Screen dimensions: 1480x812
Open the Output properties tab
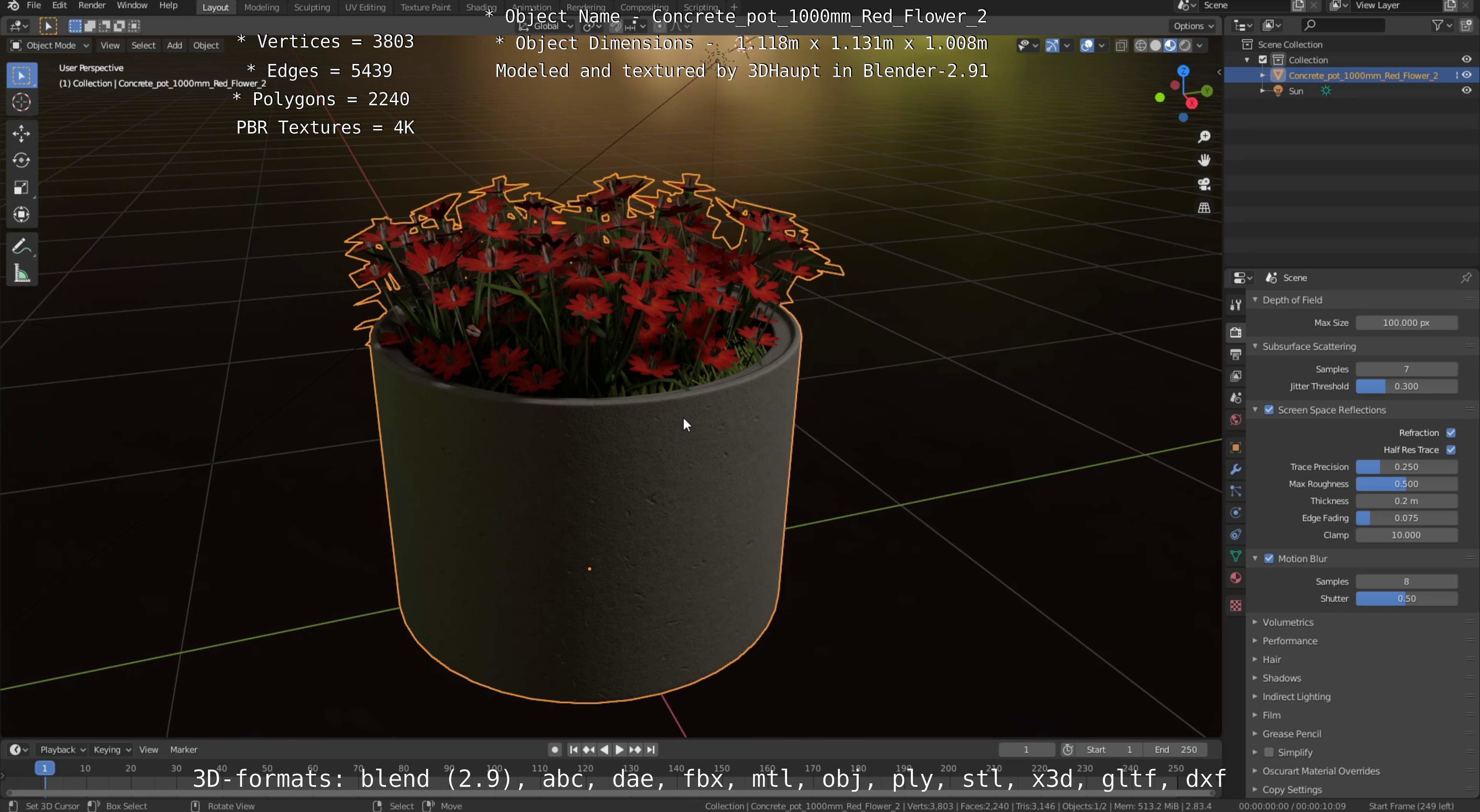point(1235,354)
